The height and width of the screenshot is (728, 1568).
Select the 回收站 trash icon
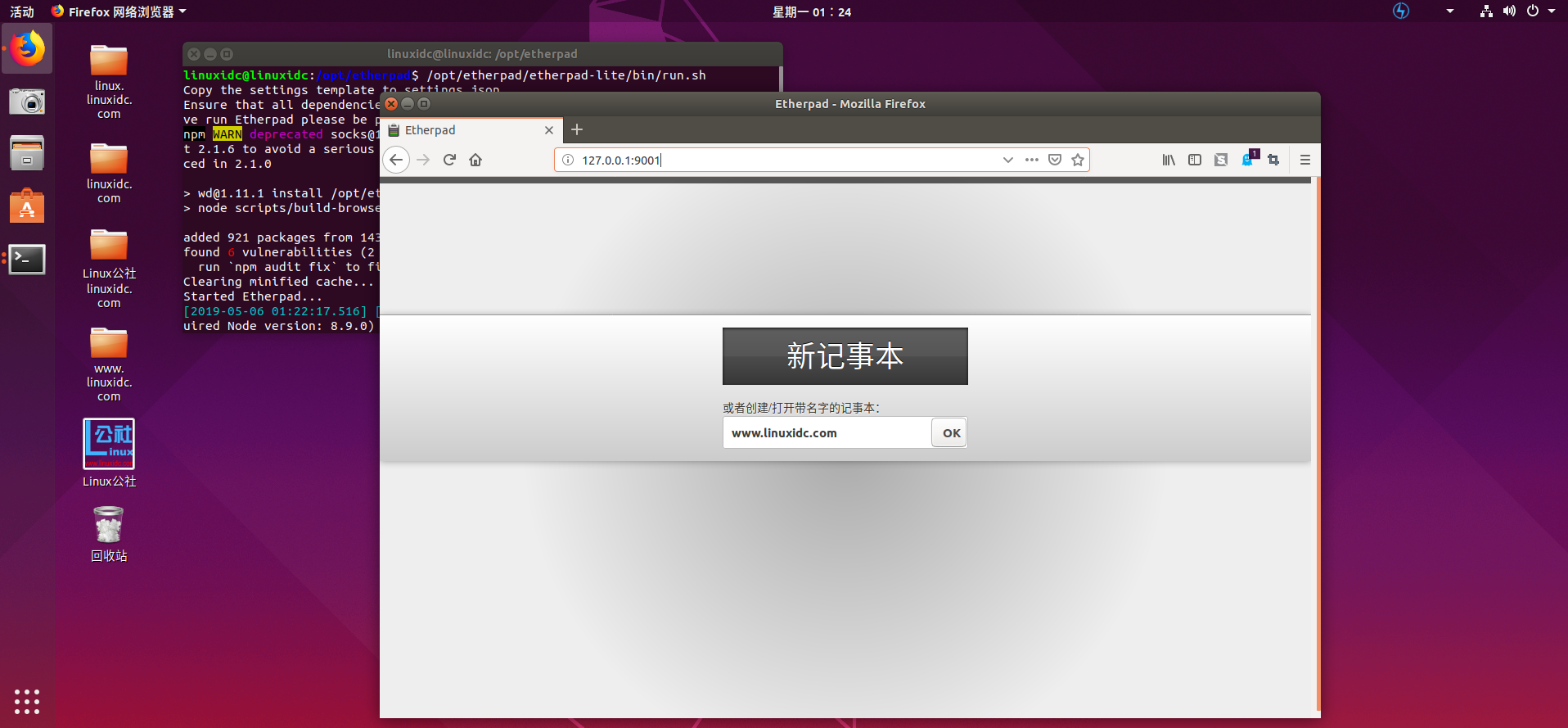[x=109, y=534]
